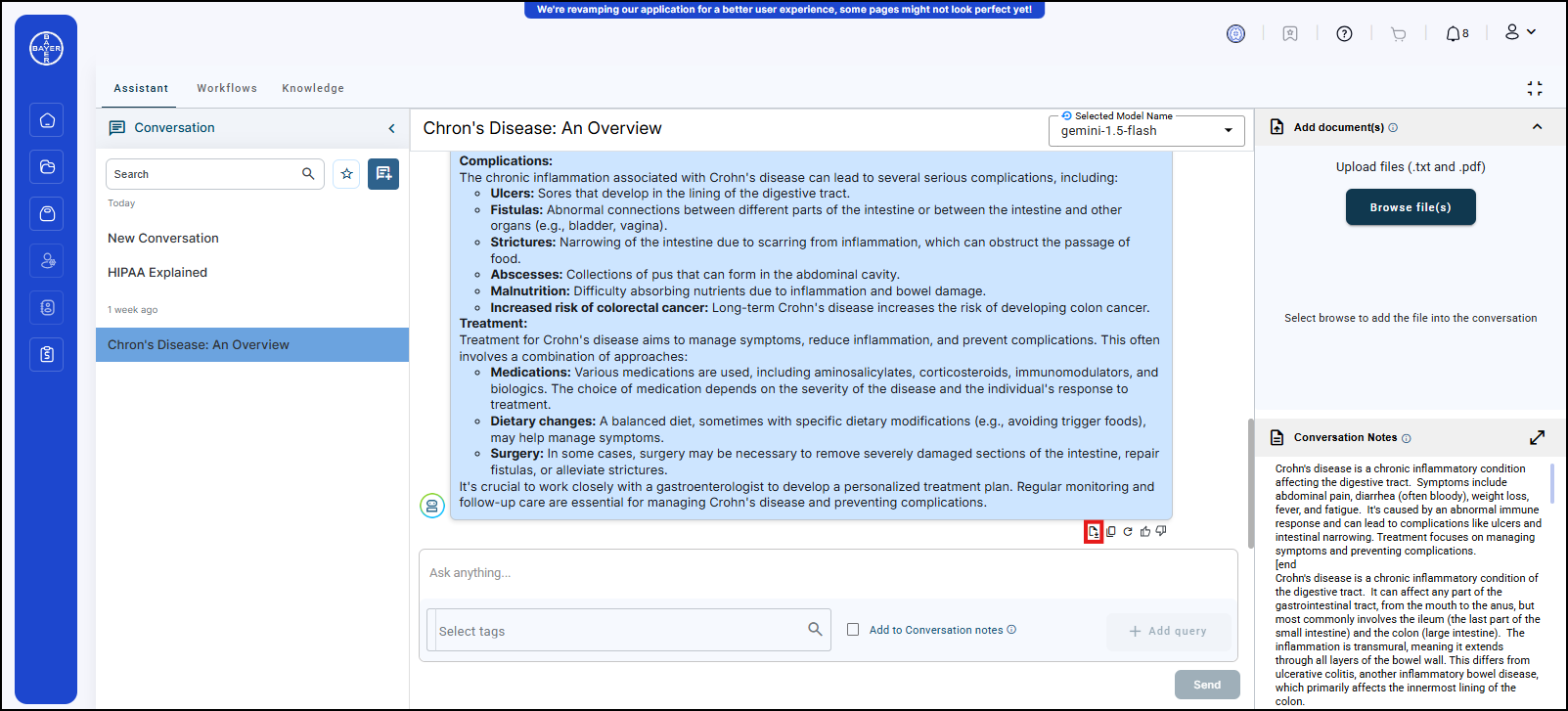Switch to the Knowledge tab
Image resolution: width=1568 pixels, height=711 pixels.
(x=313, y=88)
